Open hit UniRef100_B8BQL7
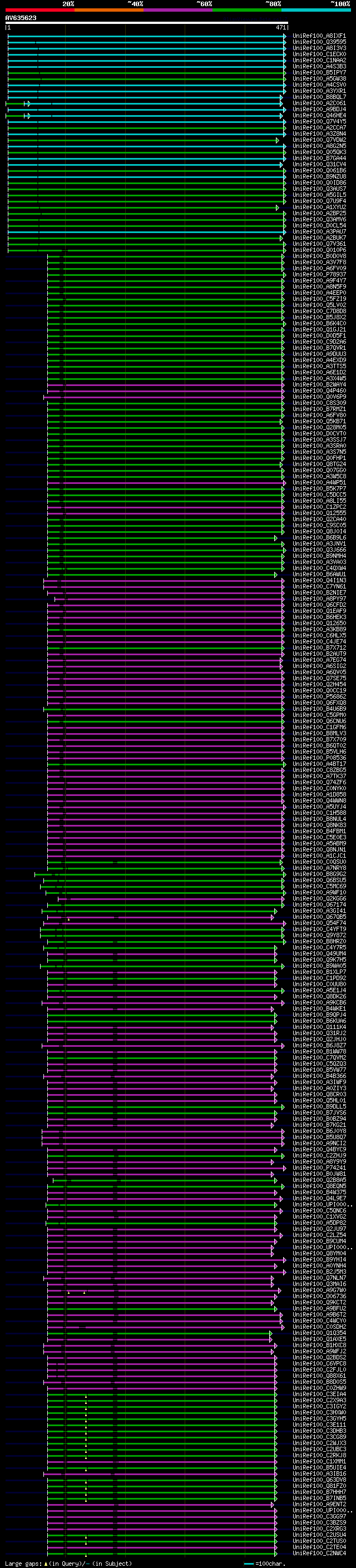The image size is (356, 1568). (319, 97)
